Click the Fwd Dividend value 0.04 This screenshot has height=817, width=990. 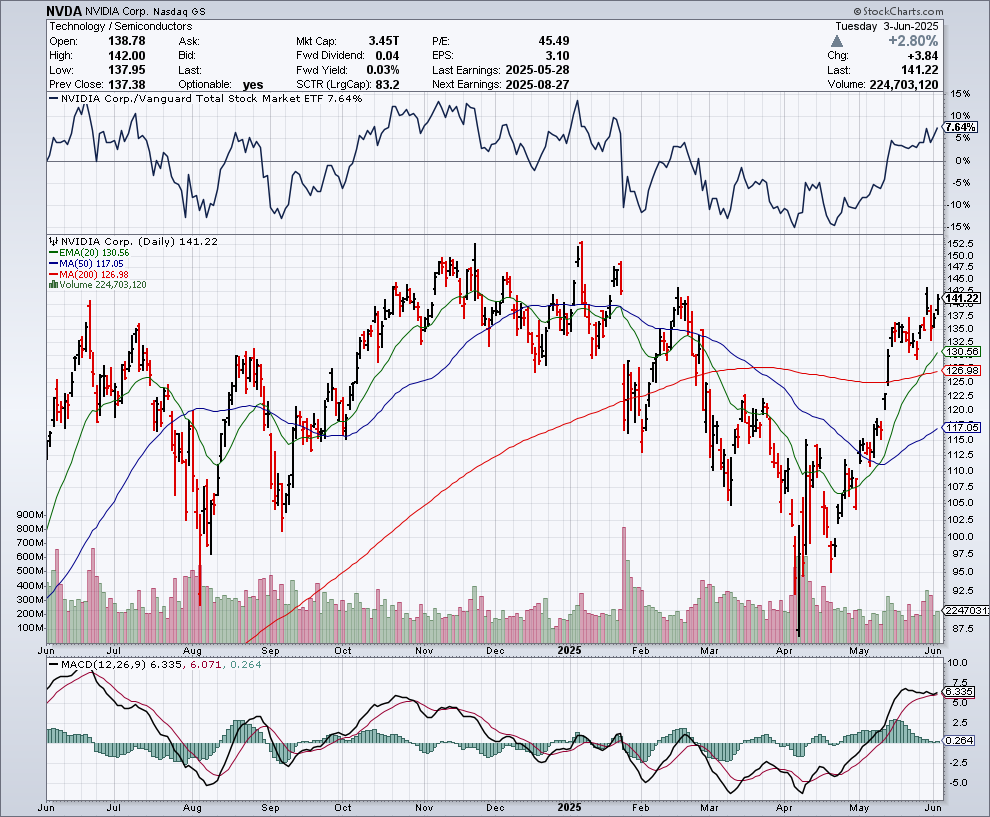pos(387,56)
